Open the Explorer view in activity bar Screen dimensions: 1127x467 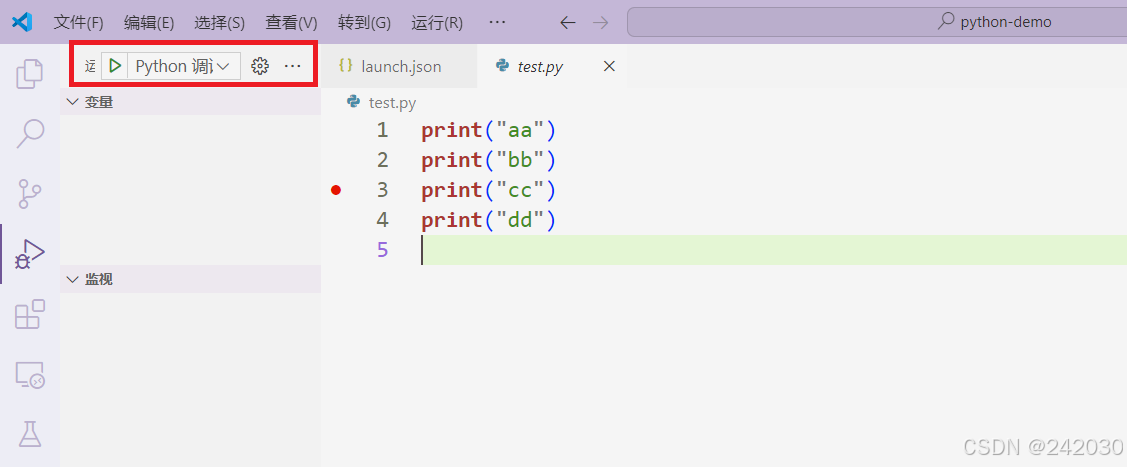29,73
